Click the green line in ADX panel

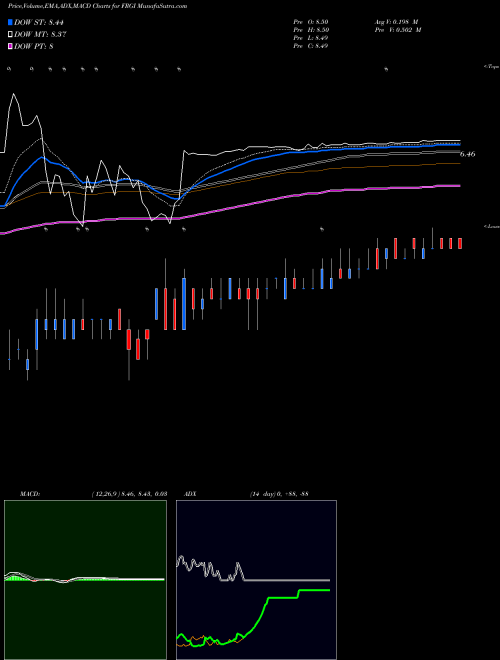[x=282, y=598]
